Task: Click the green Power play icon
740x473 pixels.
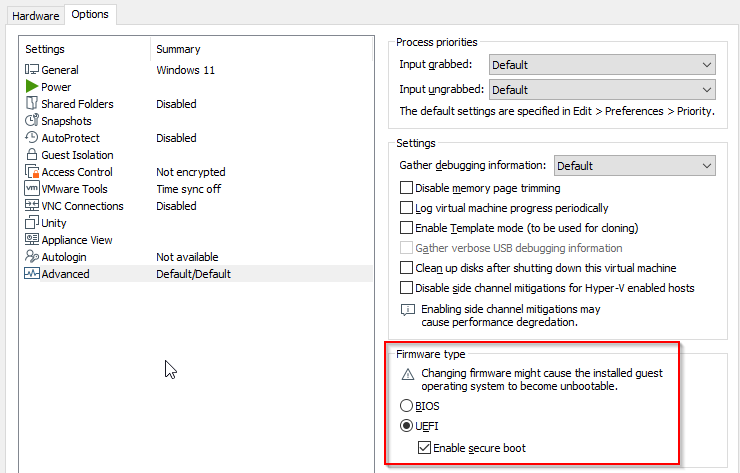Action: click(x=32, y=86)
